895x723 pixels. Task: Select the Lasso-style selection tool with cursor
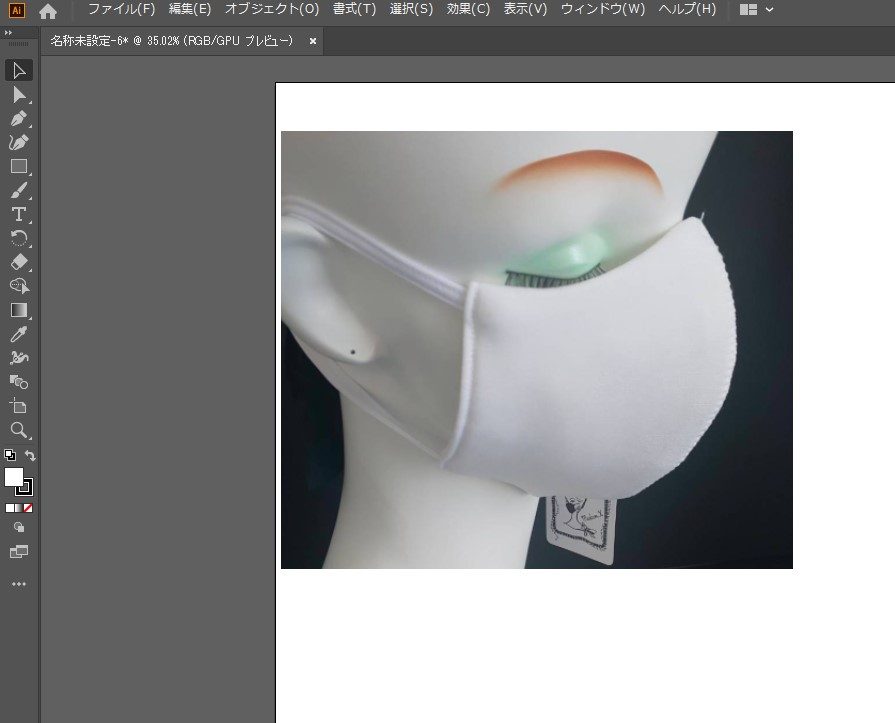(x=19, y=286)
